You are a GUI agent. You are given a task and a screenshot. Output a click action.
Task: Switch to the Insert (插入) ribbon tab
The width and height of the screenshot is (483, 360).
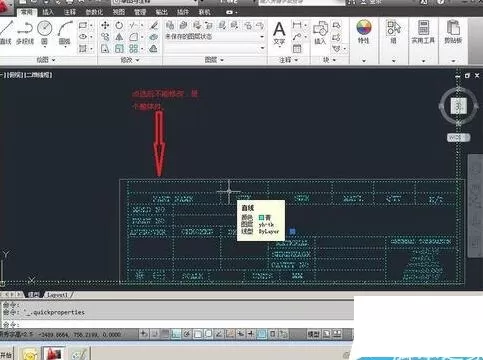[x=48, y=12]
